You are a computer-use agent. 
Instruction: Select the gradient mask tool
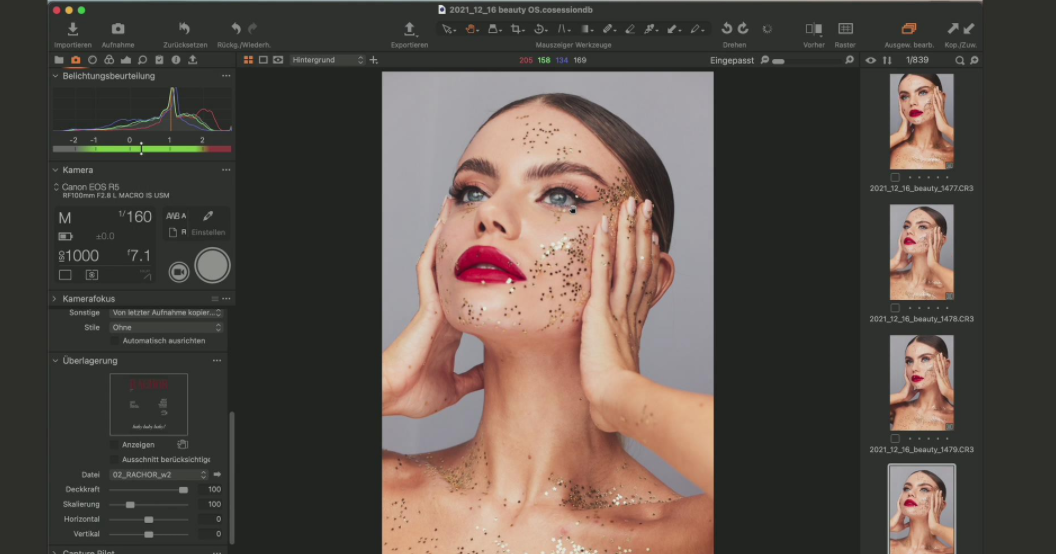point(586,29)
